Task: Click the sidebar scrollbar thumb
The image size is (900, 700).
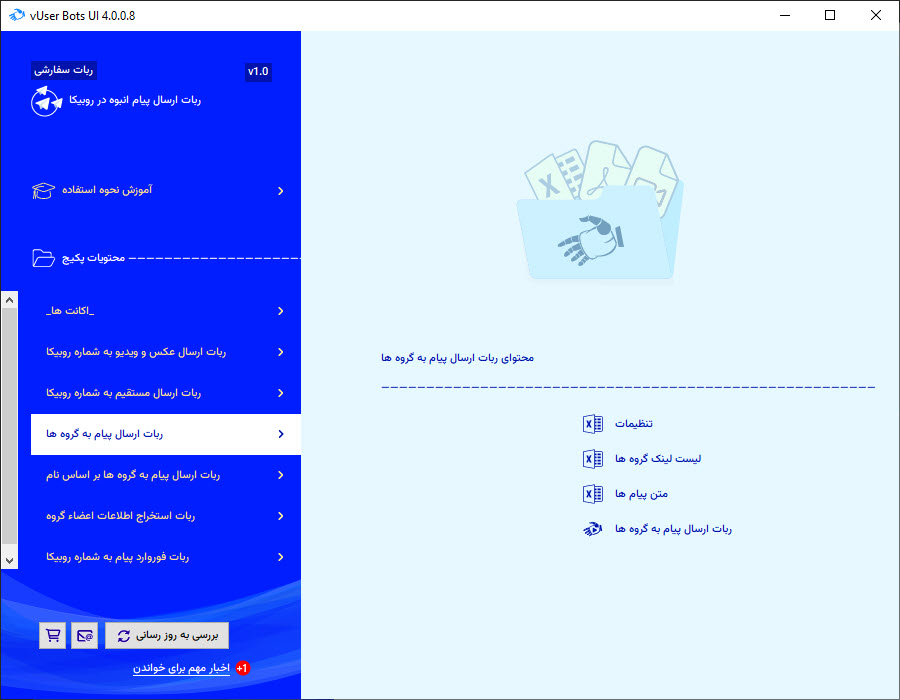Action: [x=9, y=426]
